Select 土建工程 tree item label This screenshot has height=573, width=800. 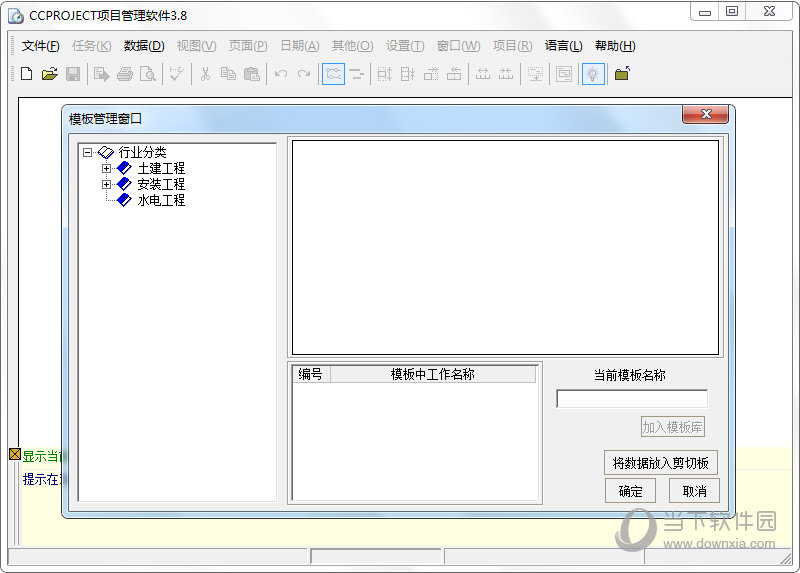pos(161,168)
